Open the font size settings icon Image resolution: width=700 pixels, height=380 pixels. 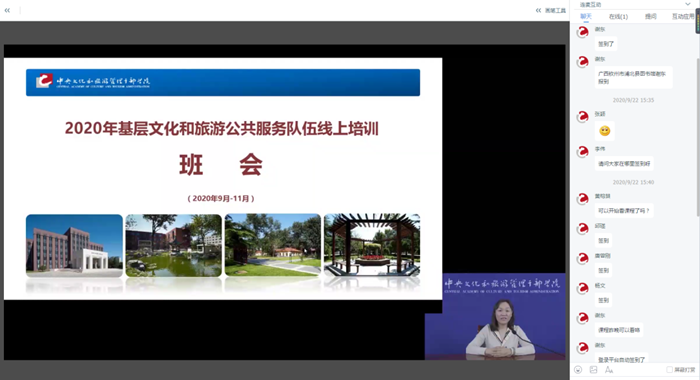[x=609, y=370]
